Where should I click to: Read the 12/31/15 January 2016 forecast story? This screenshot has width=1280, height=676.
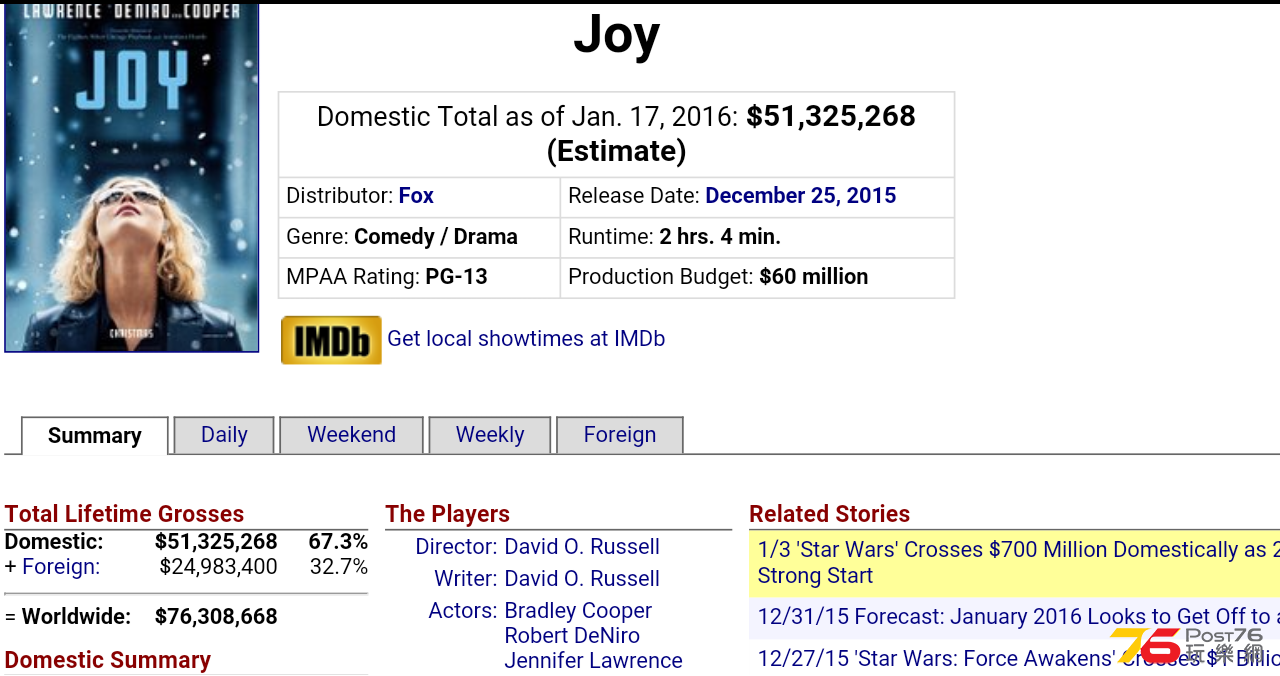(1015, 617)
